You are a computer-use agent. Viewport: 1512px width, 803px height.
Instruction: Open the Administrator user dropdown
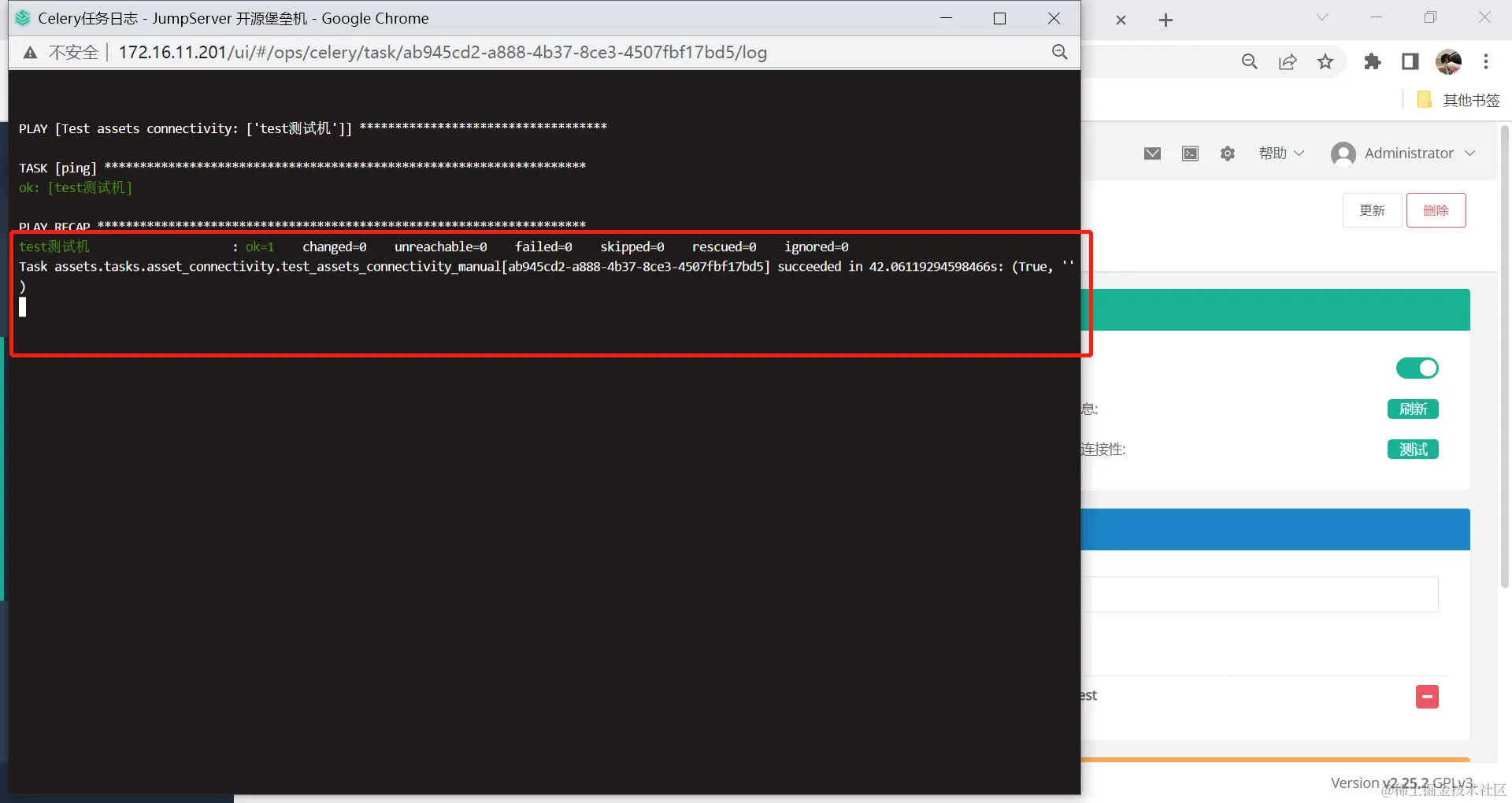click(1403, 154)
